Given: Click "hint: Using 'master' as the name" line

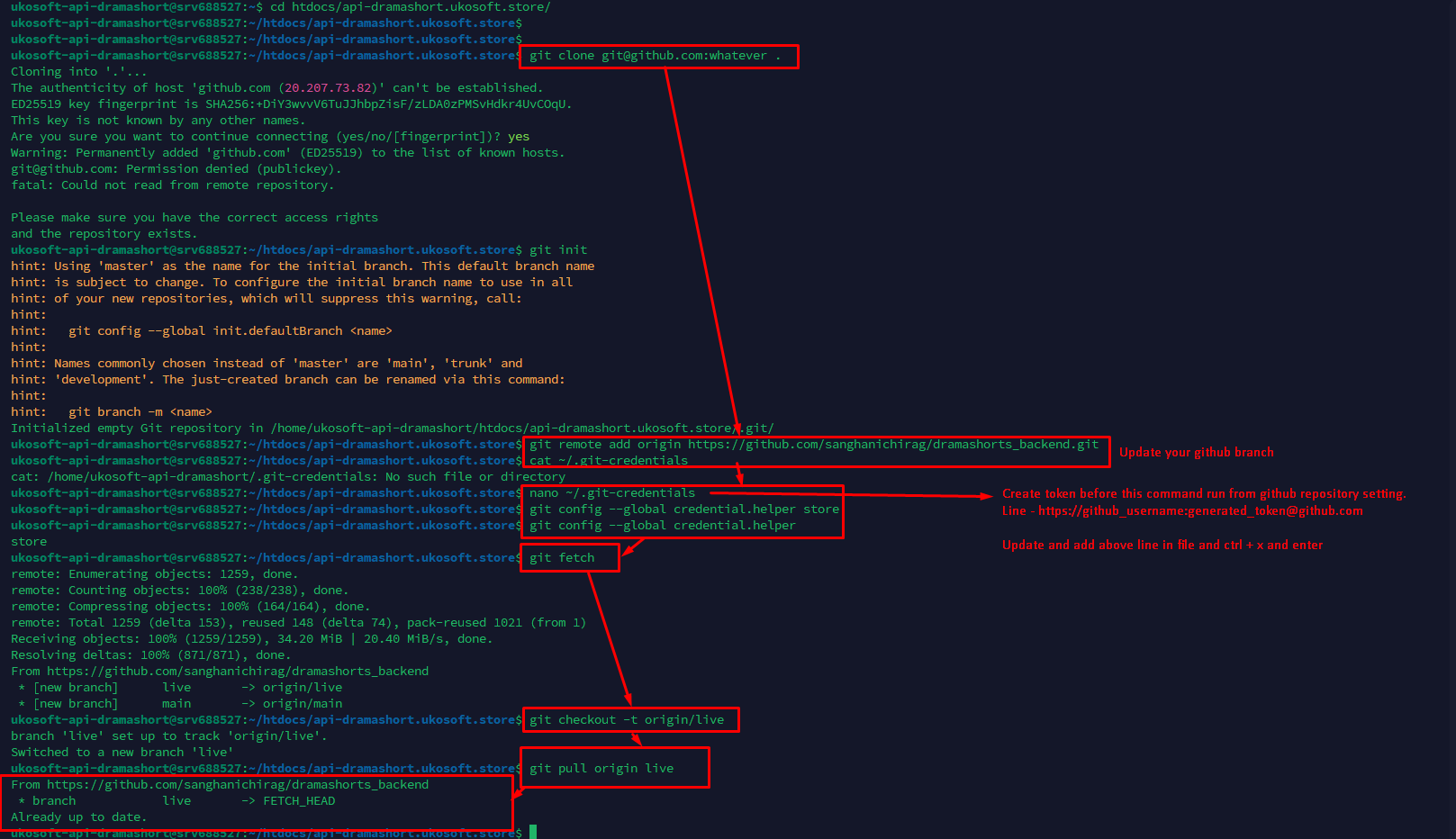Looking at the screenshot, I should pyautogui.click(x=303, y=266).
